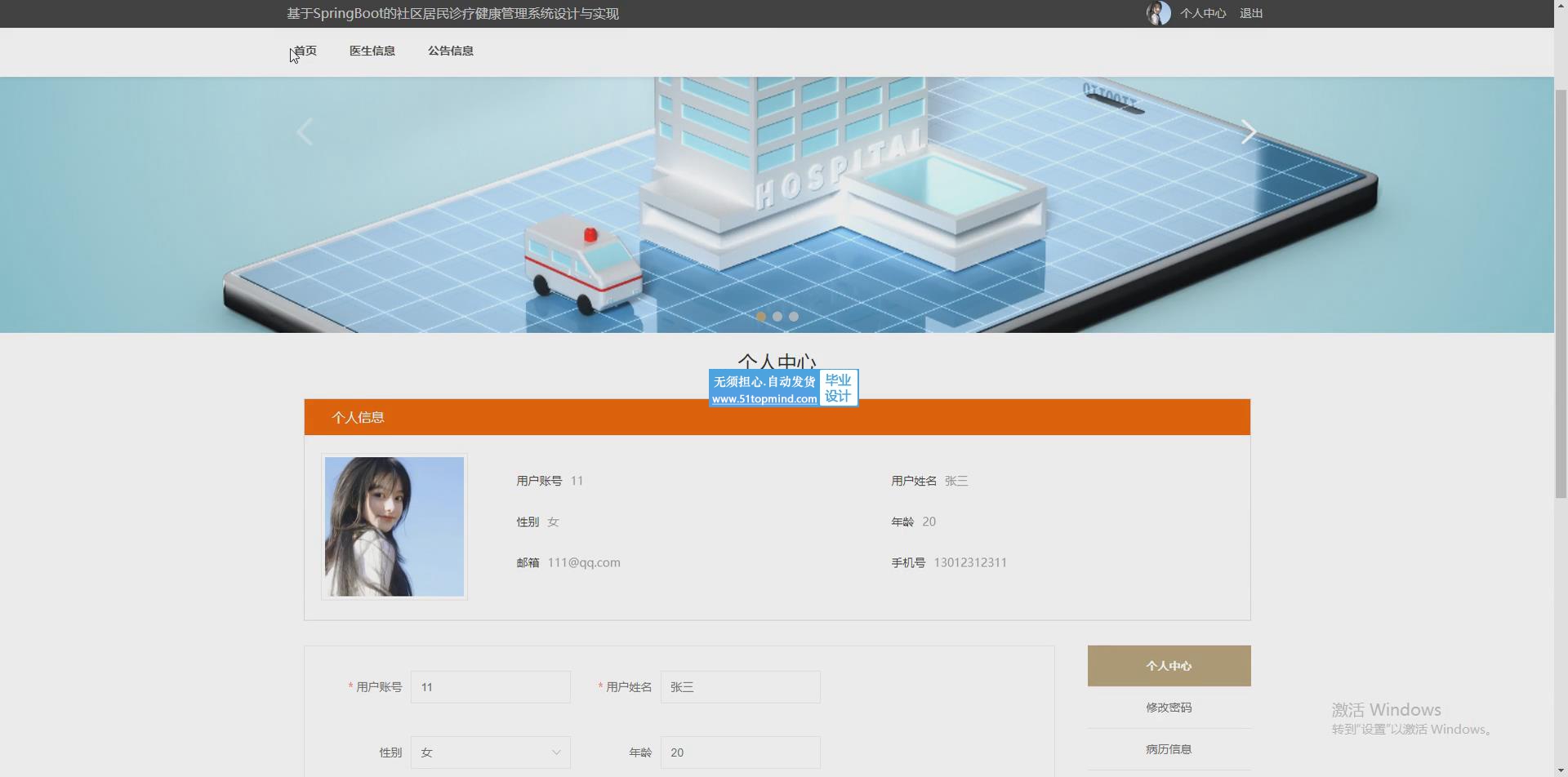Select the first carousel indicator dot
The width and height of the screenshot is (1568, 777).
(x=761, y=317)
